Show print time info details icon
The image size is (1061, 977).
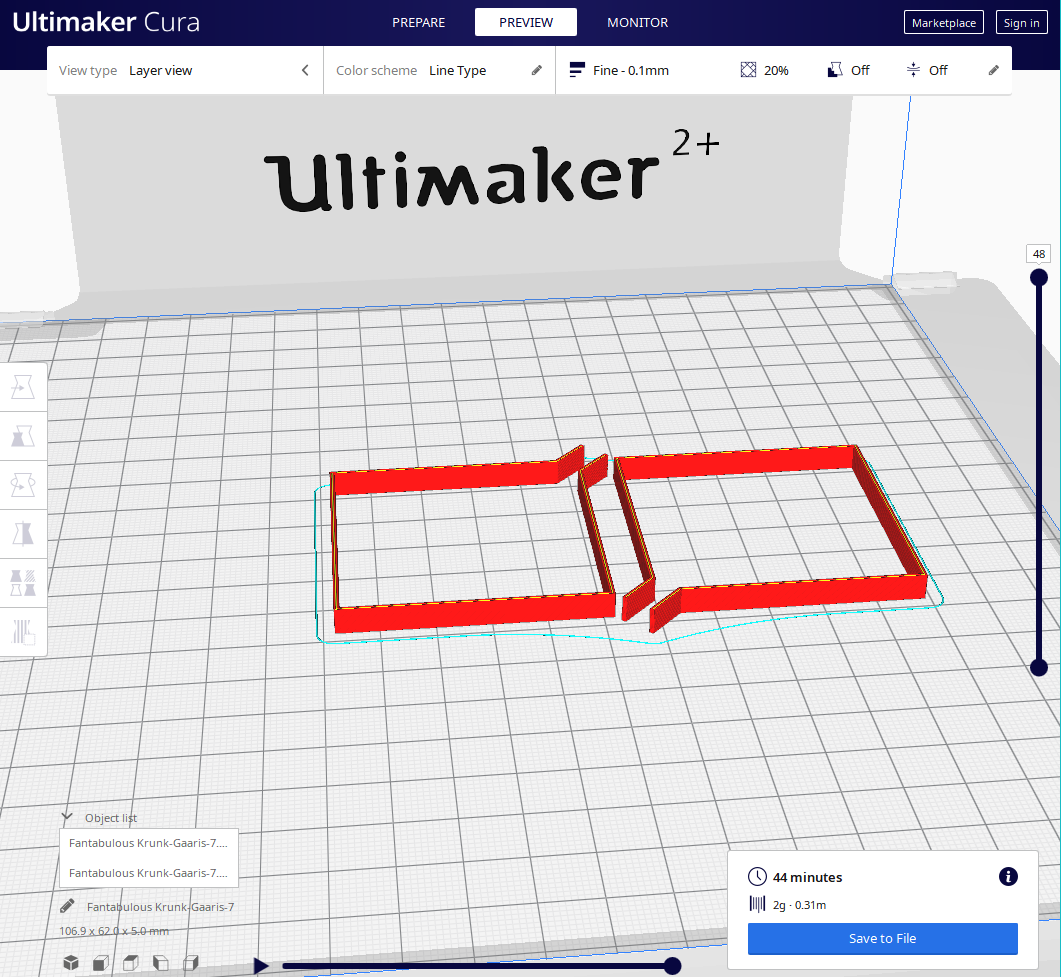tap(1008, 876)
